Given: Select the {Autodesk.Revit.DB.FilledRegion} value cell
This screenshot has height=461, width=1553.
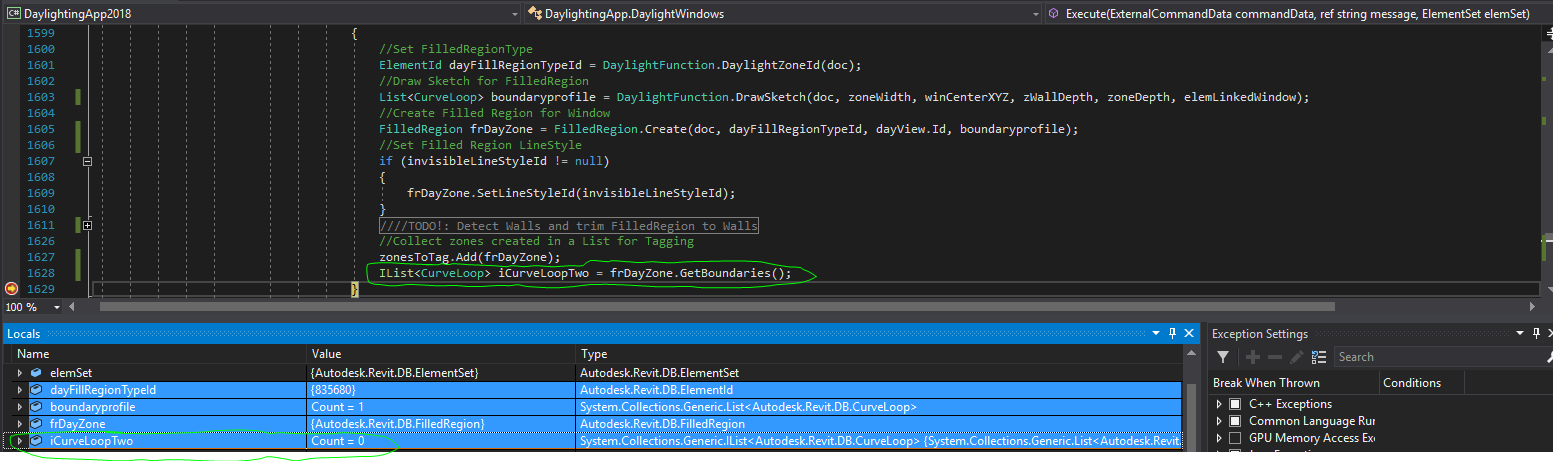Looking at the screenshot, I should click(x=441, y=424).
